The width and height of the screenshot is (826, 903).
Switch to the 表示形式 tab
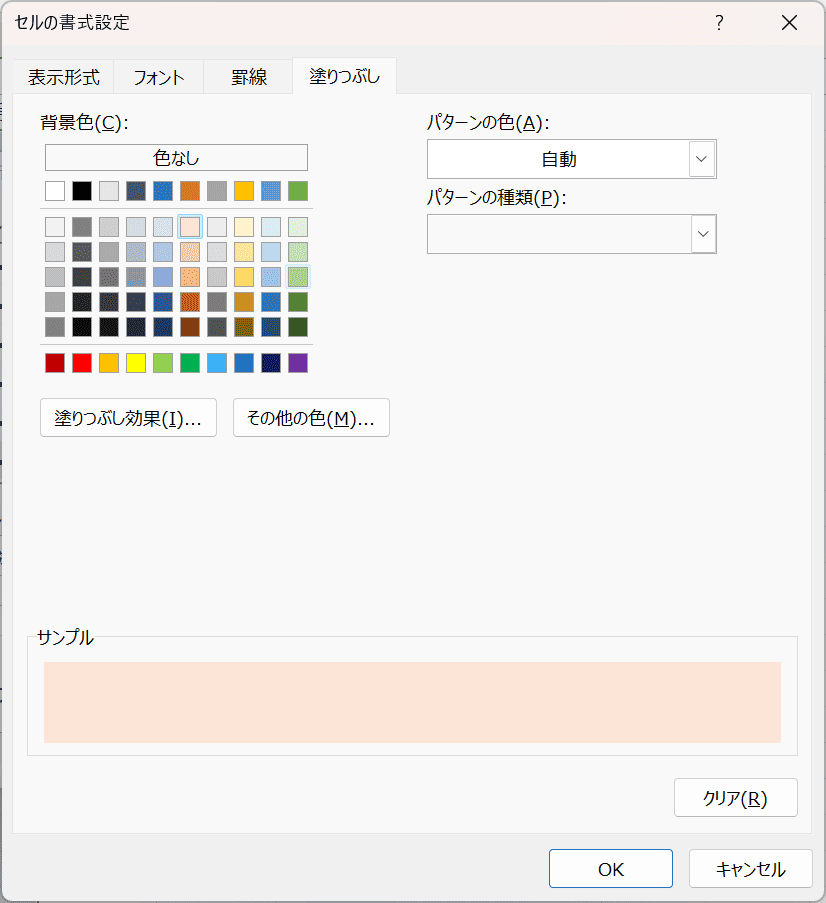64,77
